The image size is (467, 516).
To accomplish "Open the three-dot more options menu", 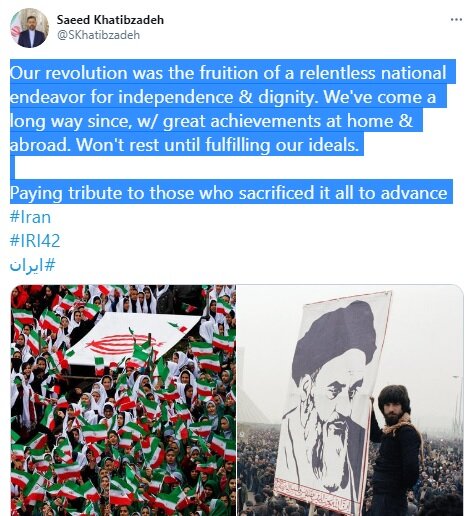I will tap(456, 19).
